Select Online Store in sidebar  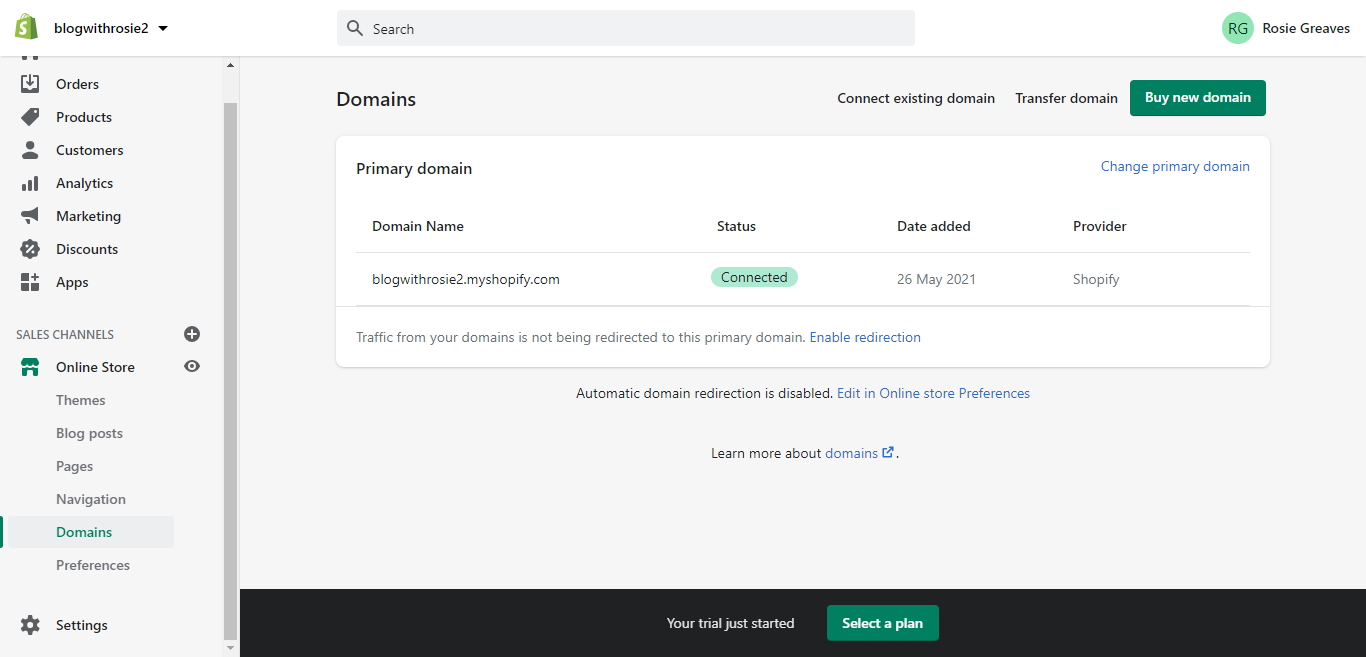[x=95, y=367]
